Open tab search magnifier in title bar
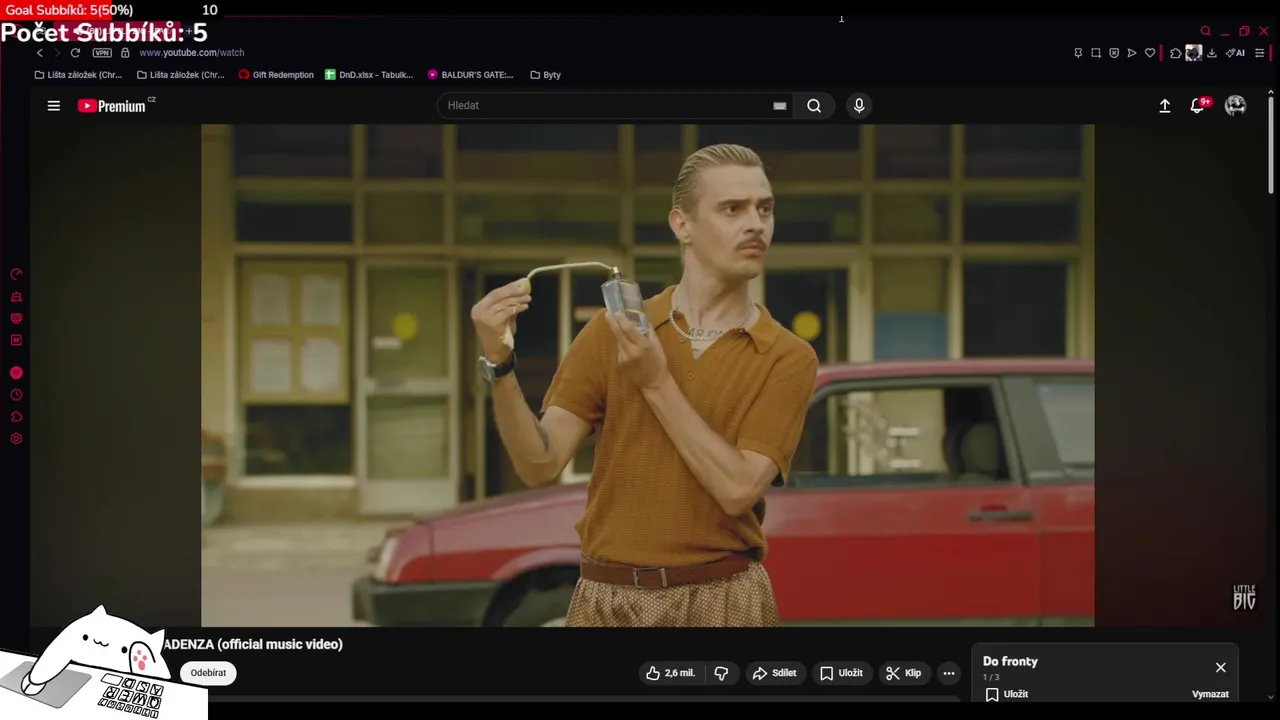Viewport: 1280px width, 720px height. point(1205,31)
